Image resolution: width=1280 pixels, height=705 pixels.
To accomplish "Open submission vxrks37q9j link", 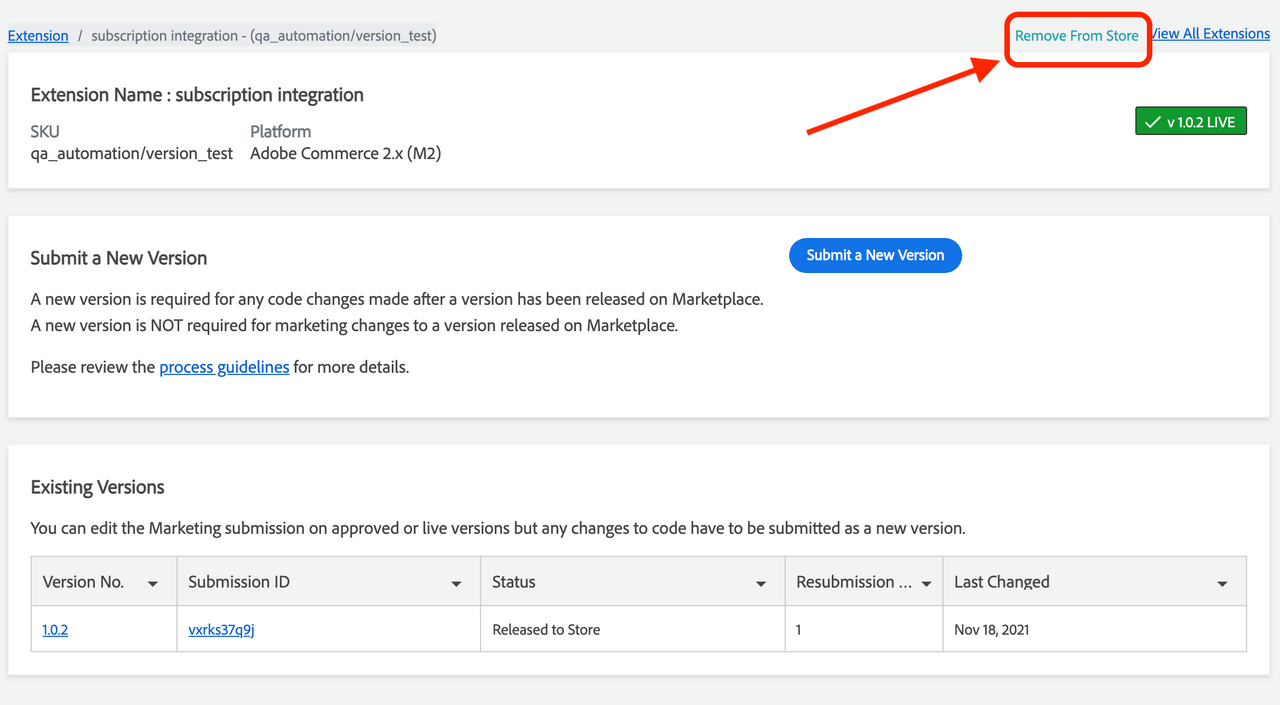I will point(221,630).
